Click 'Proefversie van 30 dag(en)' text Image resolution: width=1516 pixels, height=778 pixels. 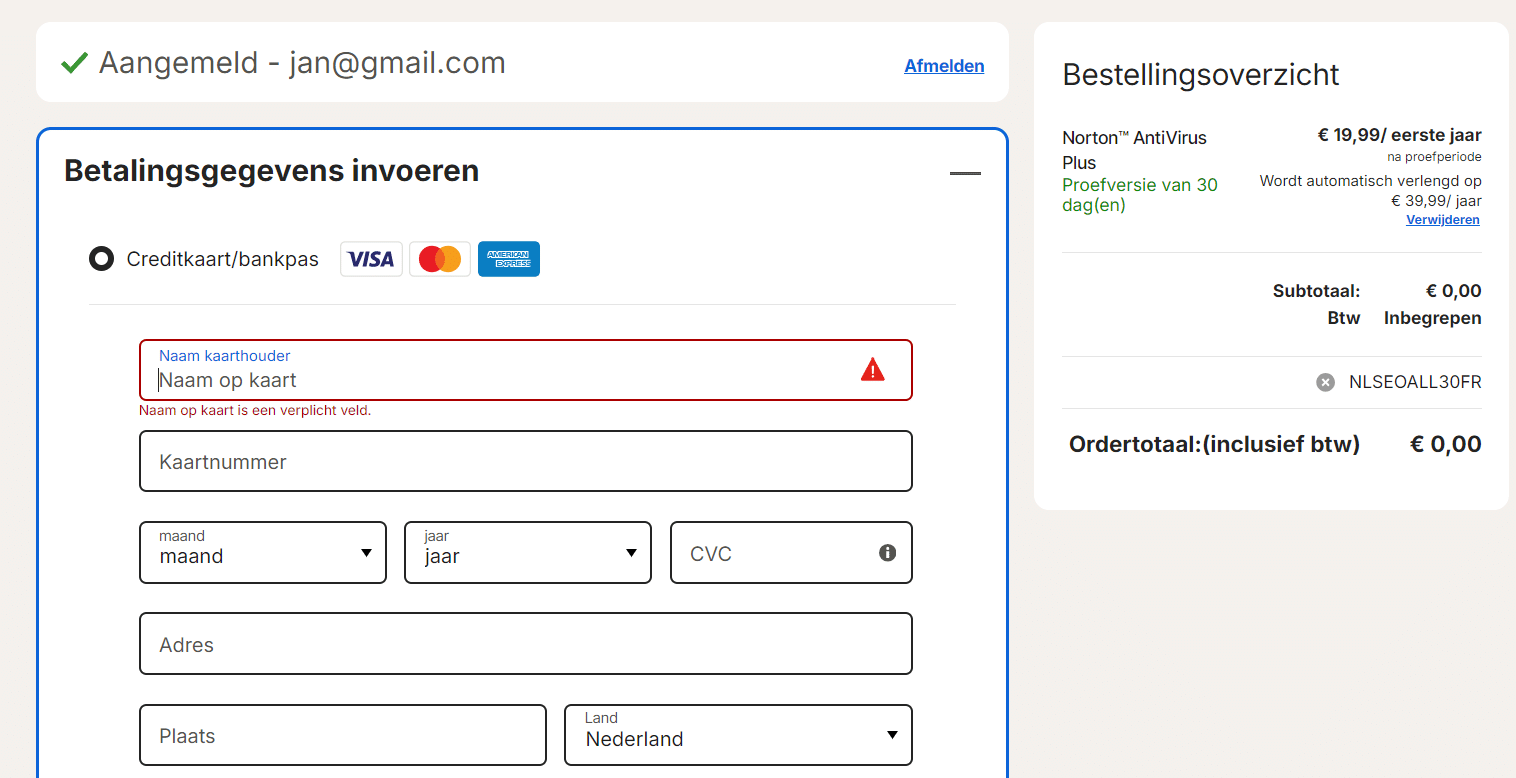pyautogui.click(x=1140, y=195)
